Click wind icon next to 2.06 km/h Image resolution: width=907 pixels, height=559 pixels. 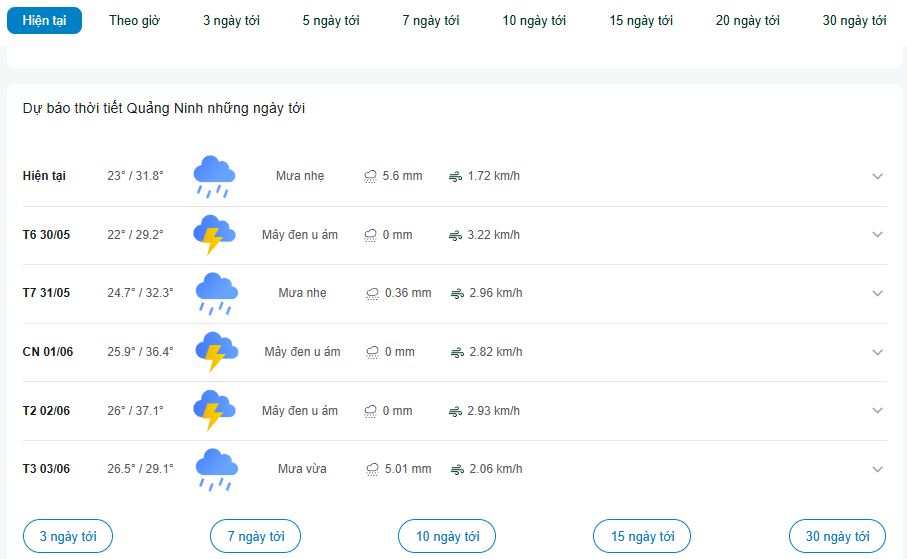458,470
